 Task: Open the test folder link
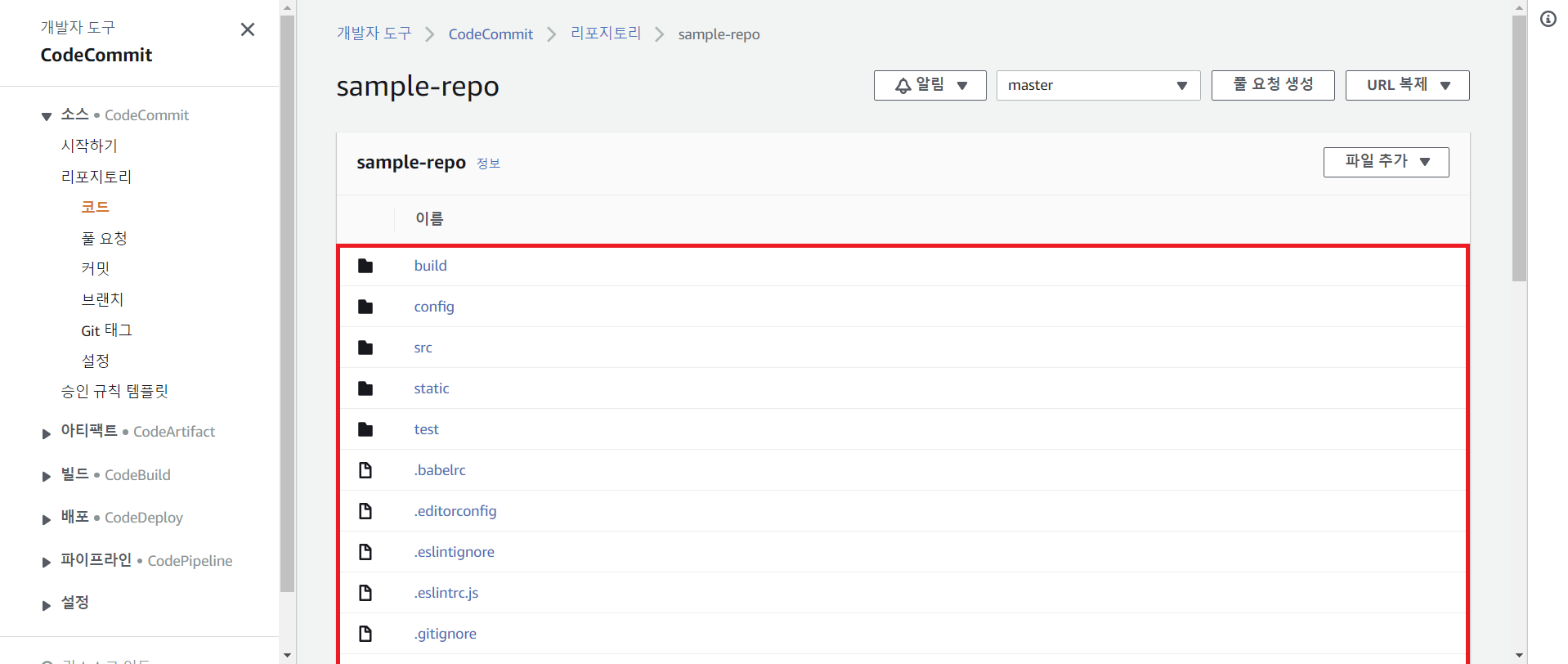tap(426, 429)
